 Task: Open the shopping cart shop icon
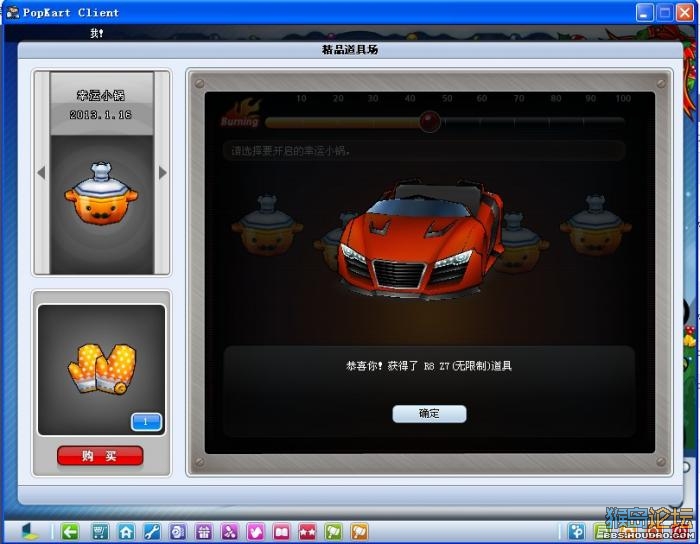(100, 532)
